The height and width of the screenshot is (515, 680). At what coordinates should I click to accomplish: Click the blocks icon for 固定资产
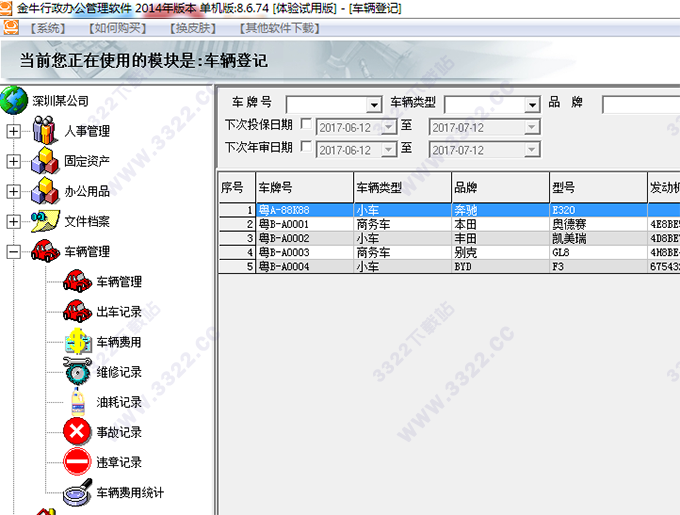[x=45, y=160]
